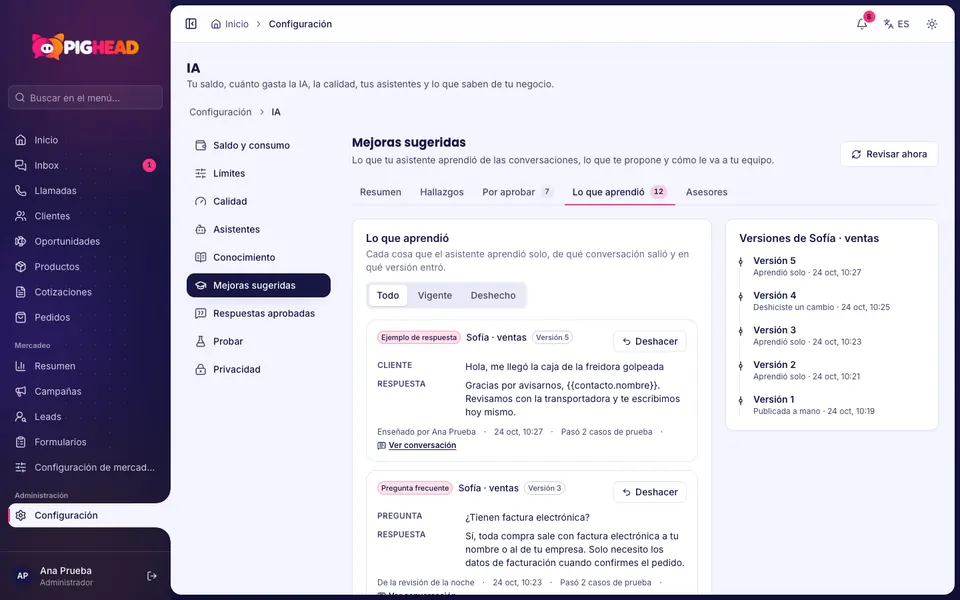
Task: Open Oportunidades in the sidebar
Action: [85, 241]
